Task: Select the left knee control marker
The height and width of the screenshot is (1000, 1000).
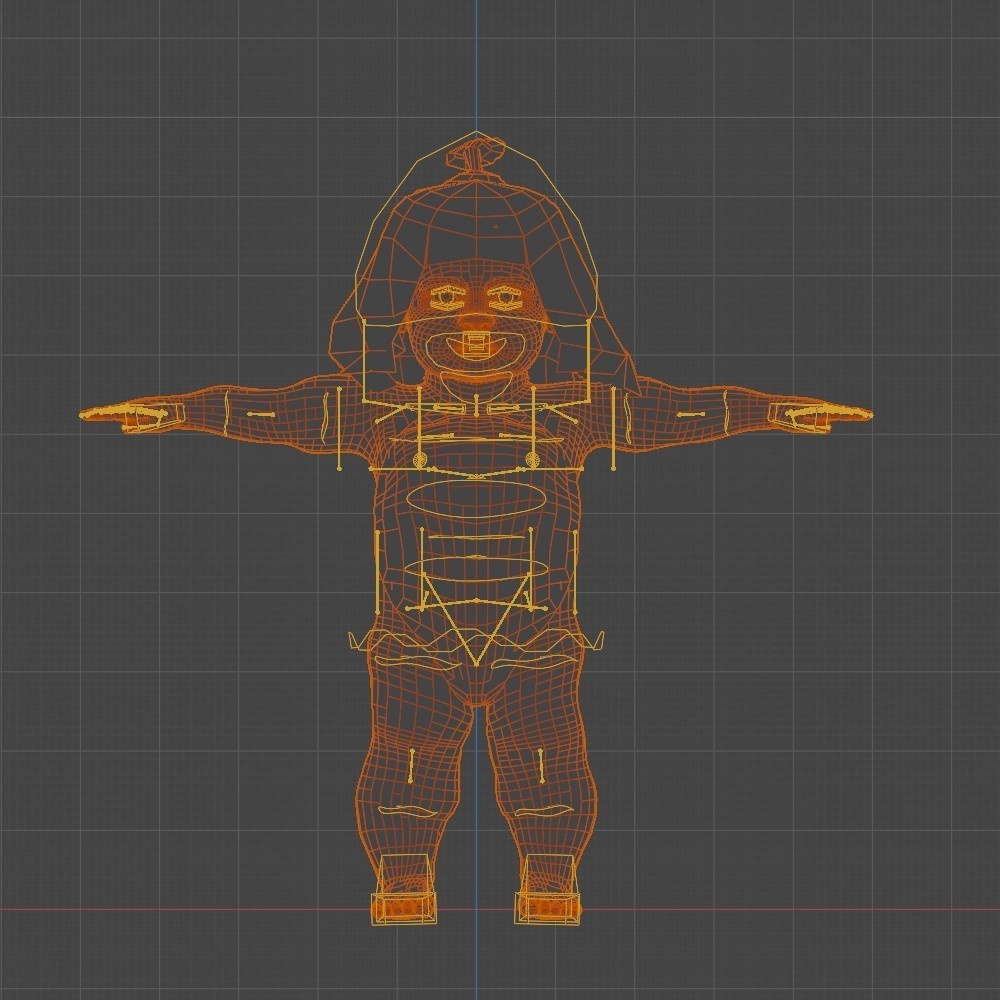Action: coord(410,765)
